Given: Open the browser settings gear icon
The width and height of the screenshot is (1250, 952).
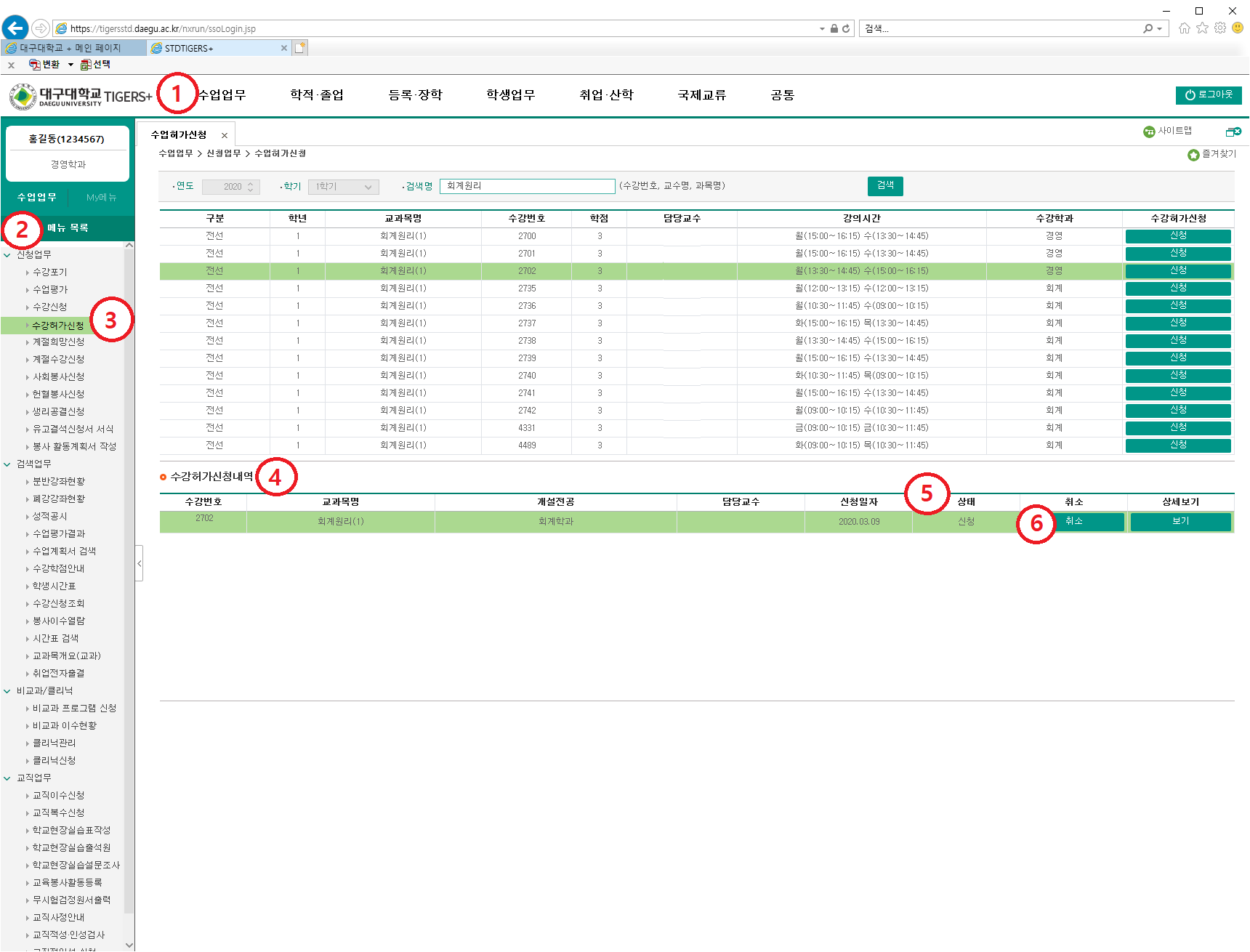Looking at the screenshot, I should point(1220,28).
